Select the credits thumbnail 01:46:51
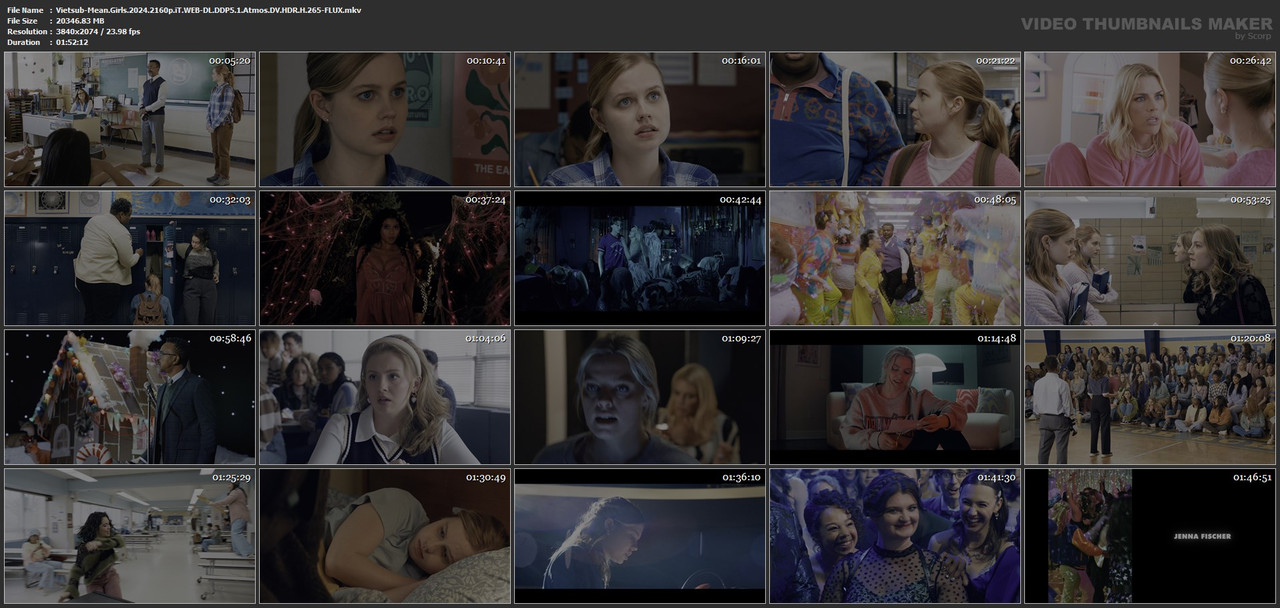The image size is (1280, 608). (x=1150, y=536)
